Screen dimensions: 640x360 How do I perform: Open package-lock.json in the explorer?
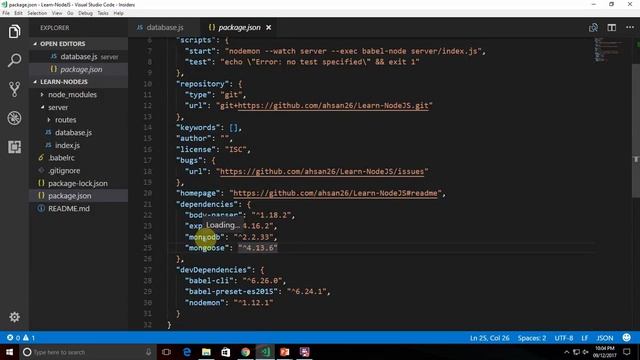(x=78, y=183)
